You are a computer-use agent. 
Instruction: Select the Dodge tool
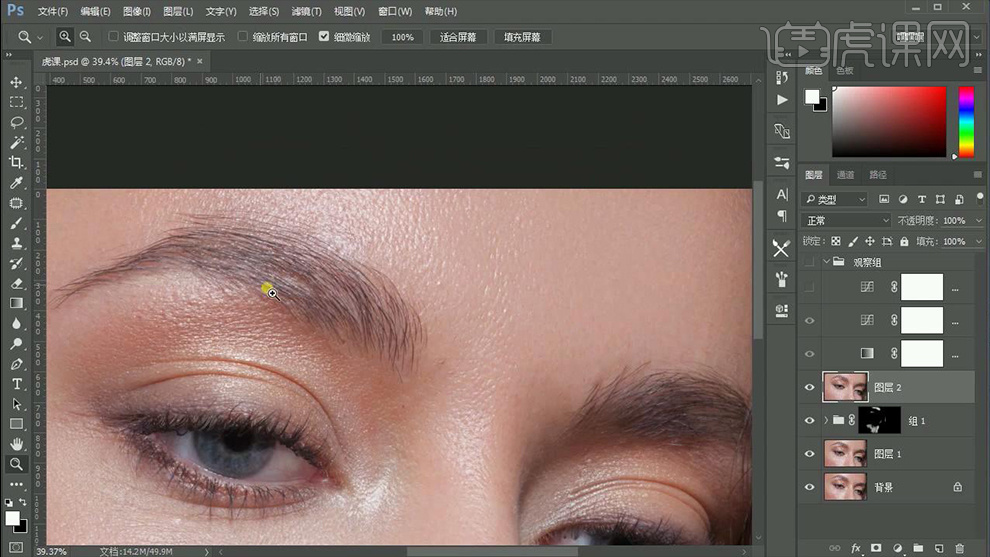click(16, 344)
